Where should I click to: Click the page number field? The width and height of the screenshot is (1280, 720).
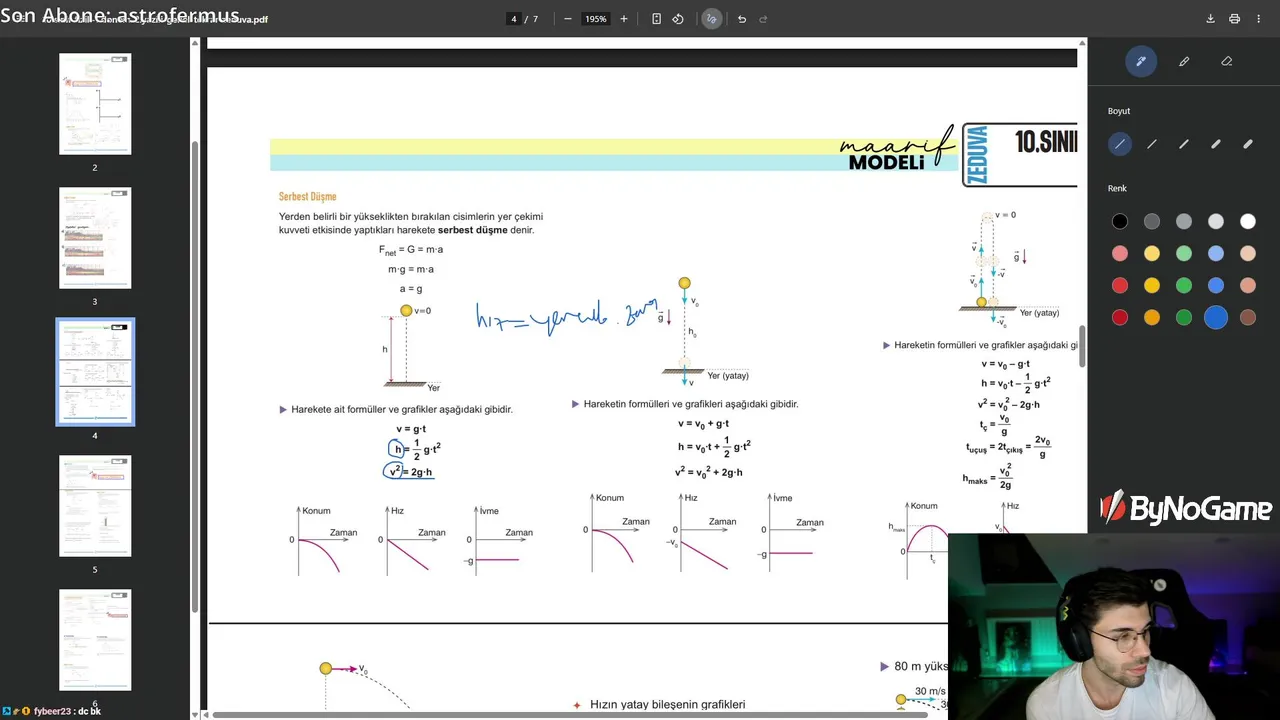click(514, 19)
